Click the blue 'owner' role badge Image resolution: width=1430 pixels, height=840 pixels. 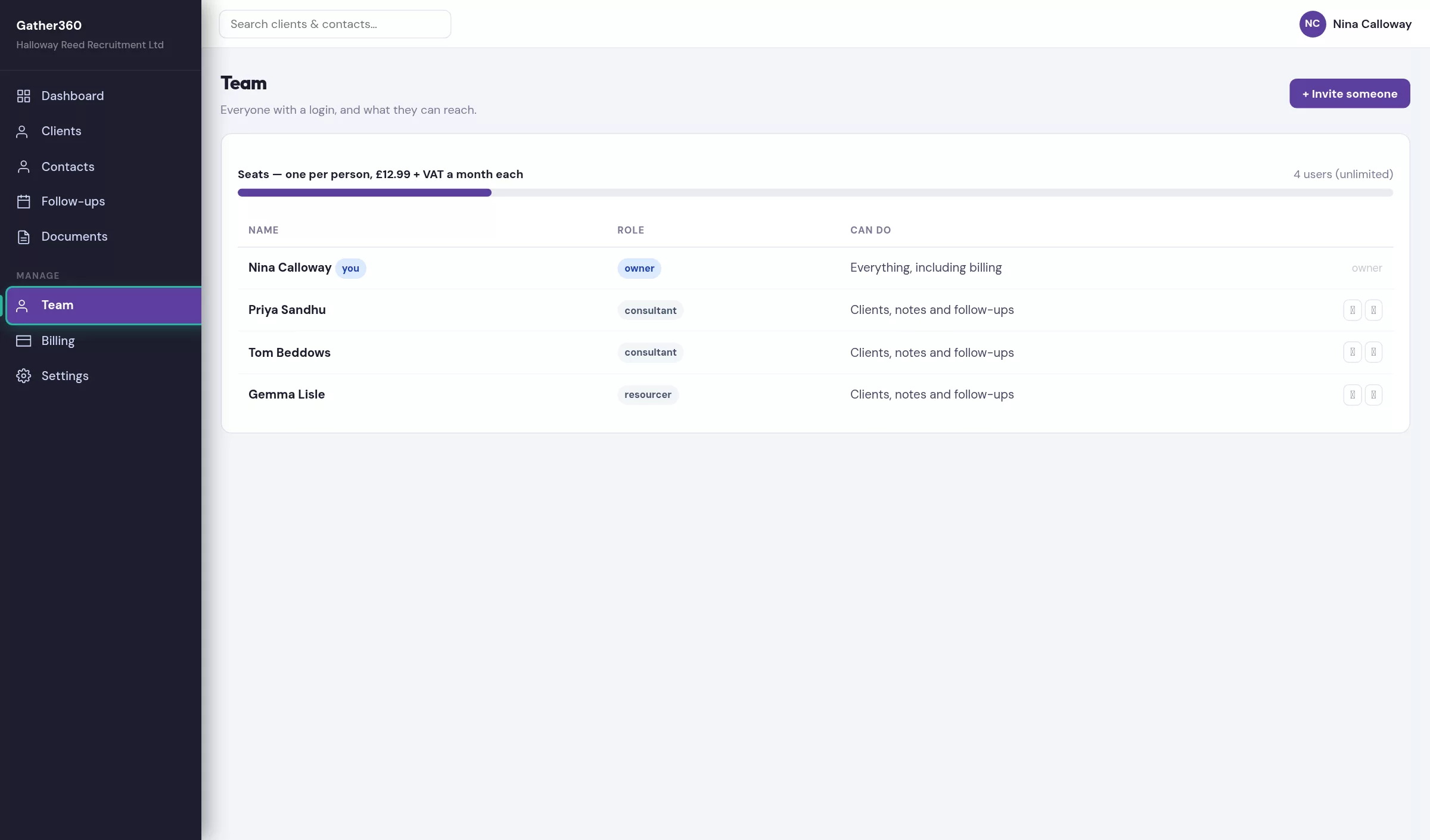(x=639, y=268)
